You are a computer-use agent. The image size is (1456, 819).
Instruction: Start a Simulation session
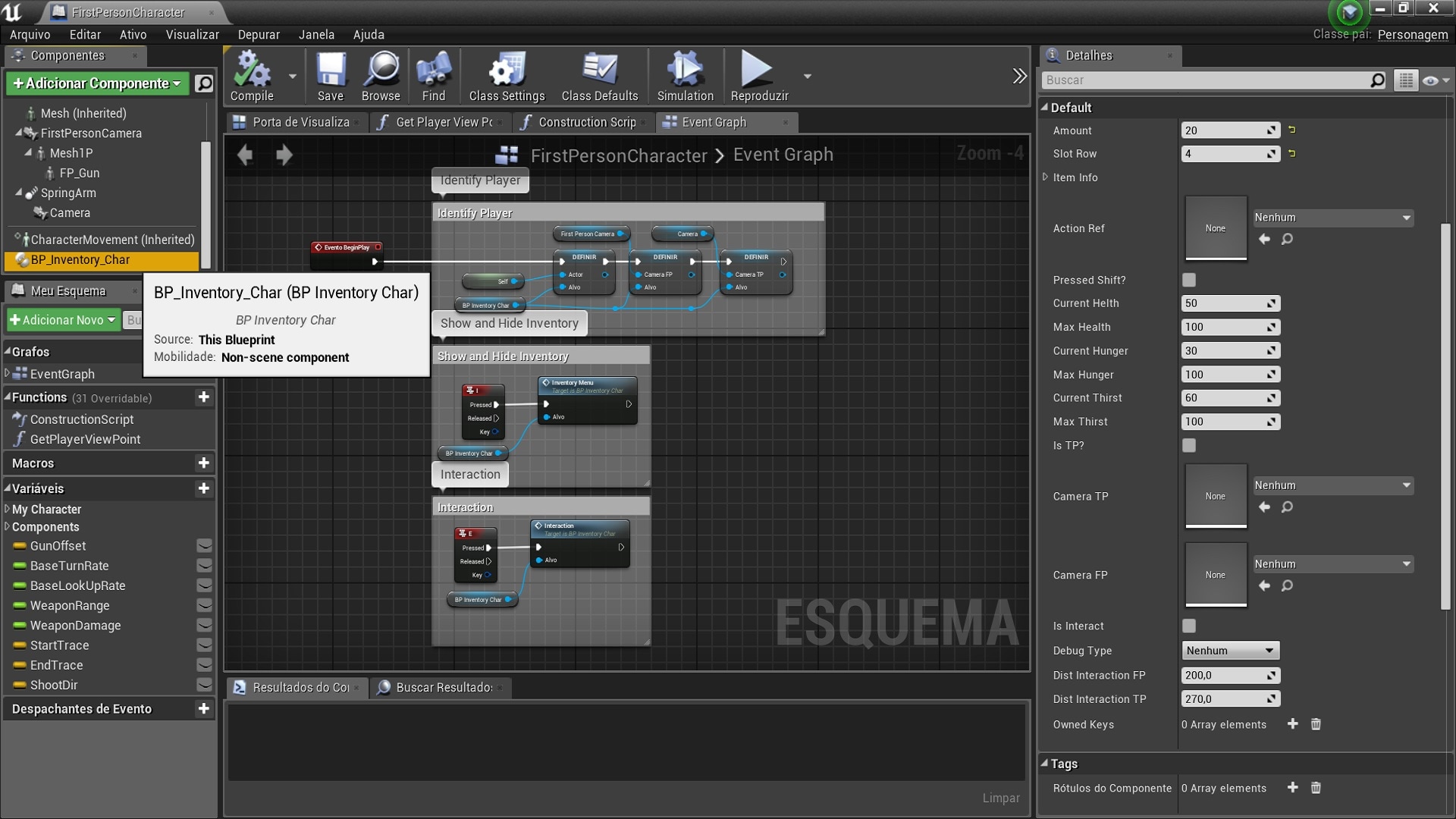pos(684,76)
